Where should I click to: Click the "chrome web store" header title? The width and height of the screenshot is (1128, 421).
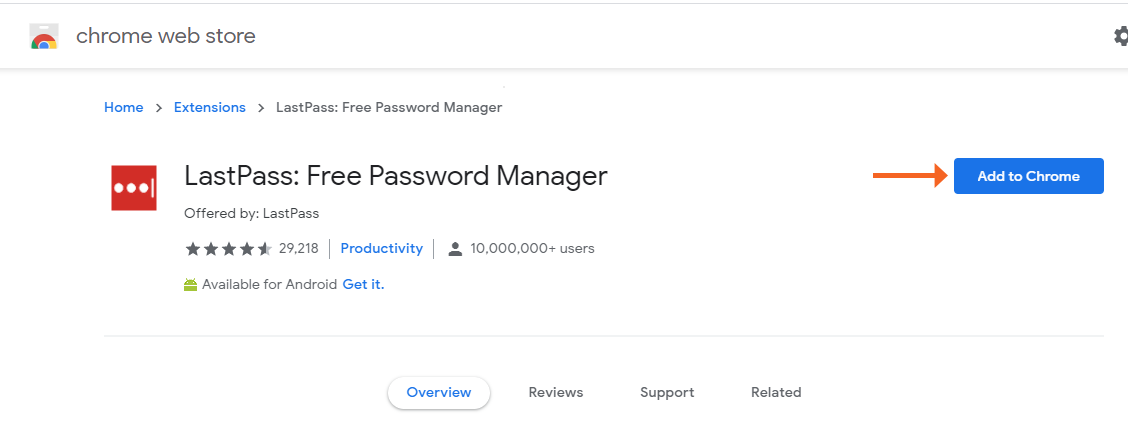pos(166,36)
